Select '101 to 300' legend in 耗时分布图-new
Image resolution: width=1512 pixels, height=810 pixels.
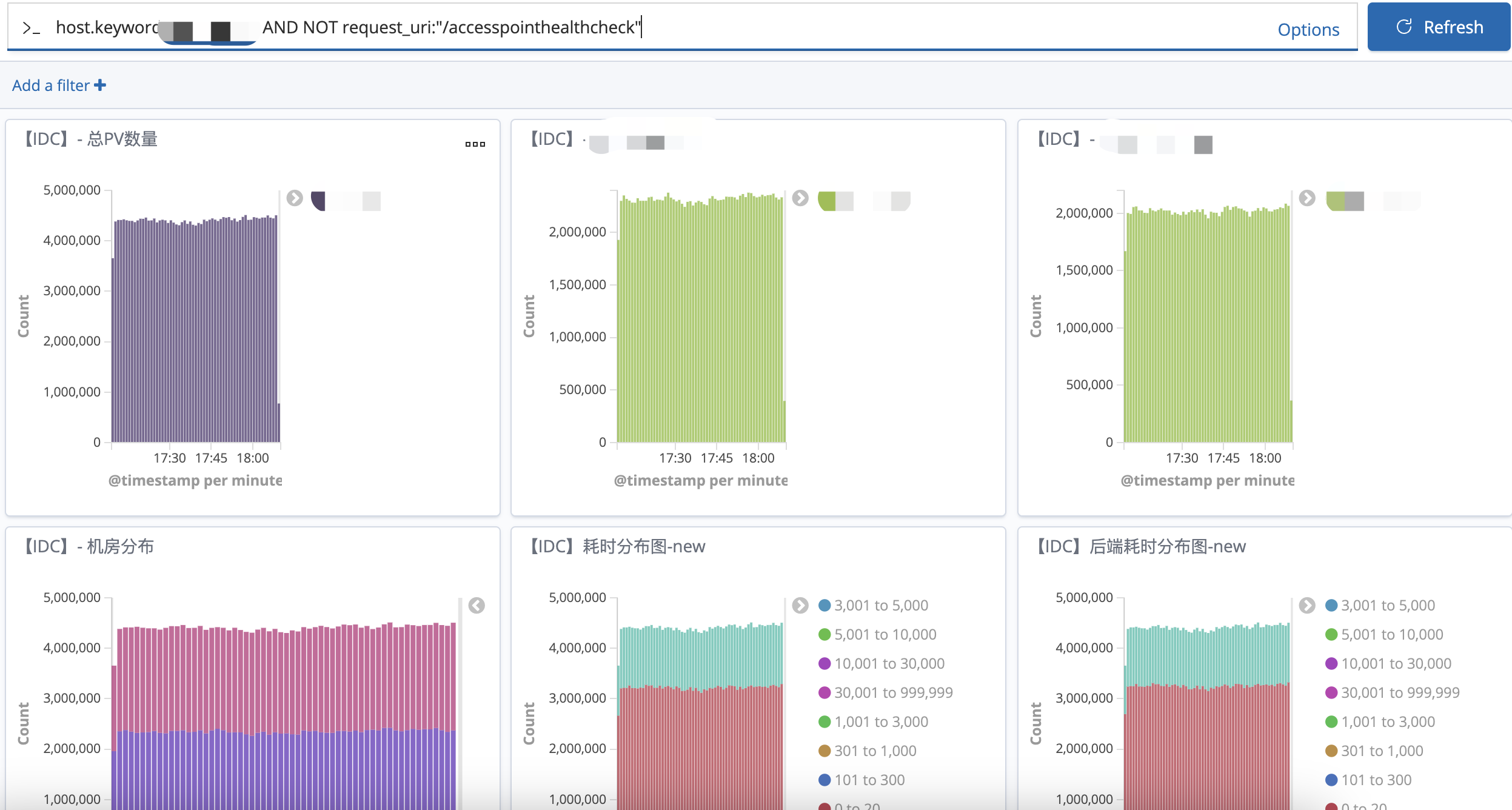pos(861,780)
